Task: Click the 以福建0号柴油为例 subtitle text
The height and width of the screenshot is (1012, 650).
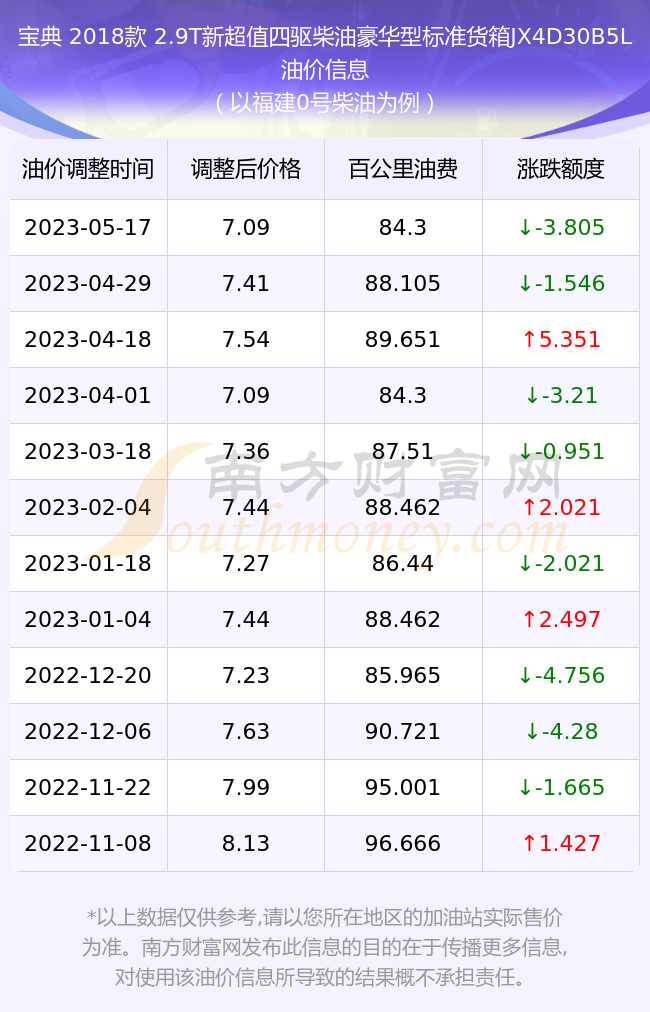Action: [325, 103]
